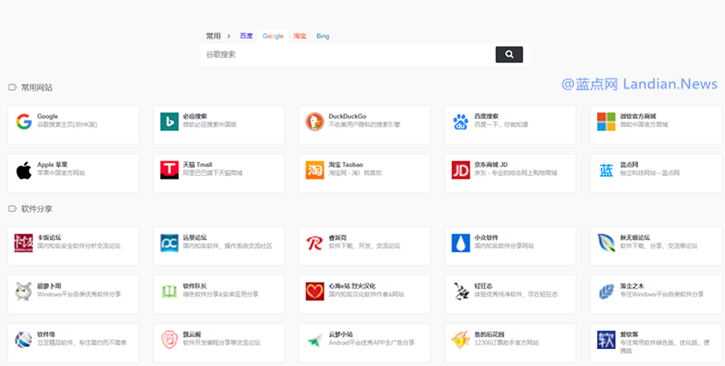The height and width of the screenshot is (366, 725).
Task: Click the 谷歌搜索主页(非HK版) description text
Action: (x=67, y=125)
